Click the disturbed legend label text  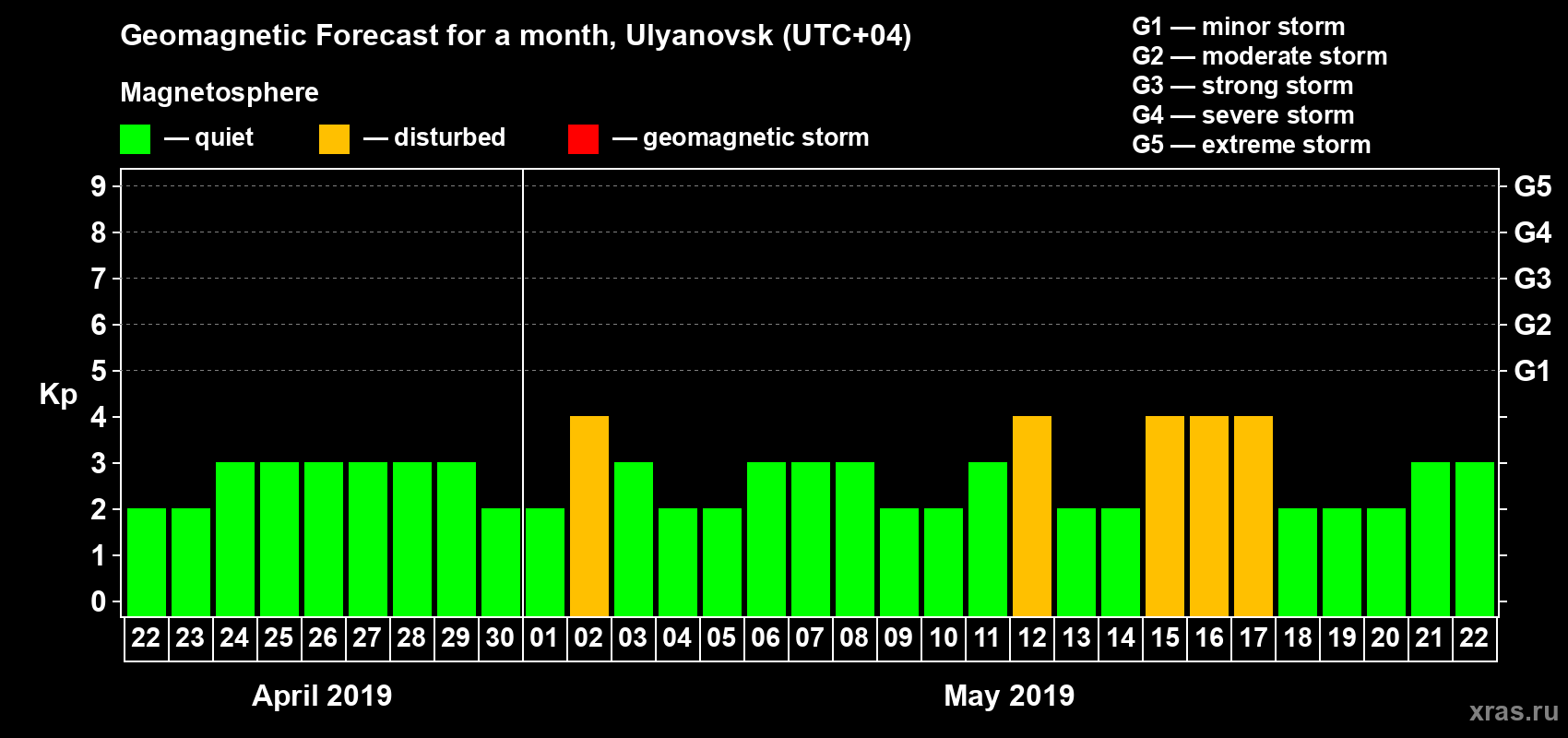[450, 137]
